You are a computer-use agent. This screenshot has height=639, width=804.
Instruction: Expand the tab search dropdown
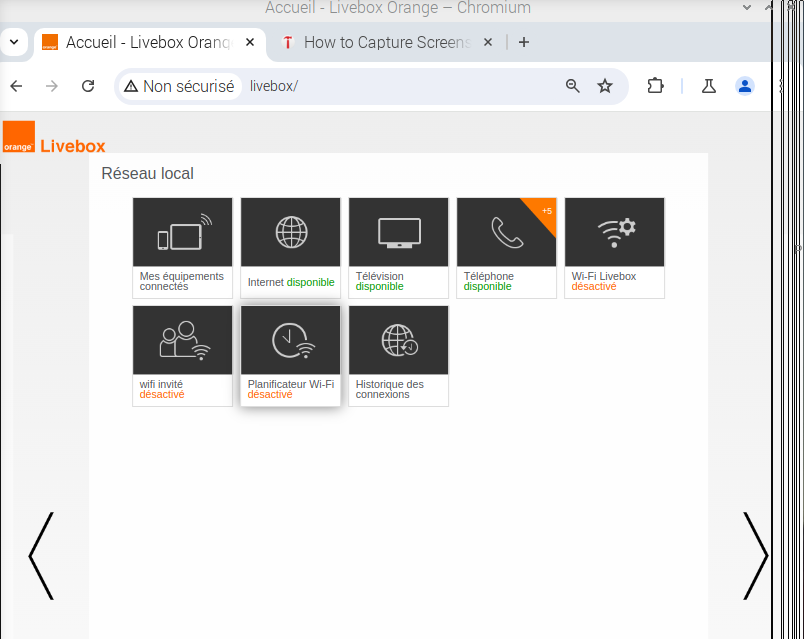(x=14, y=42)
